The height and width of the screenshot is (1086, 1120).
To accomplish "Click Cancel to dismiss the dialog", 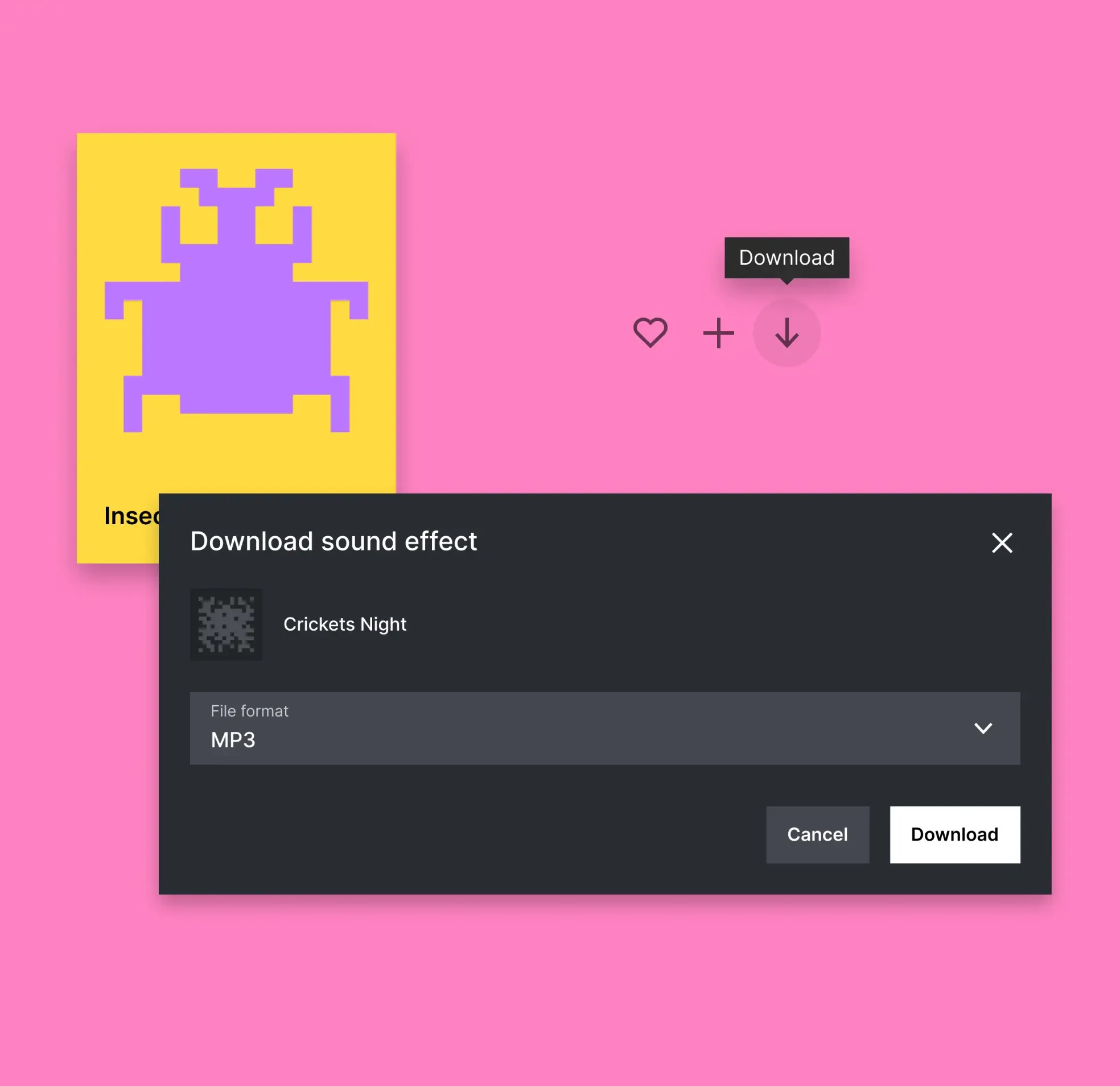I will [x=818, y=833].
